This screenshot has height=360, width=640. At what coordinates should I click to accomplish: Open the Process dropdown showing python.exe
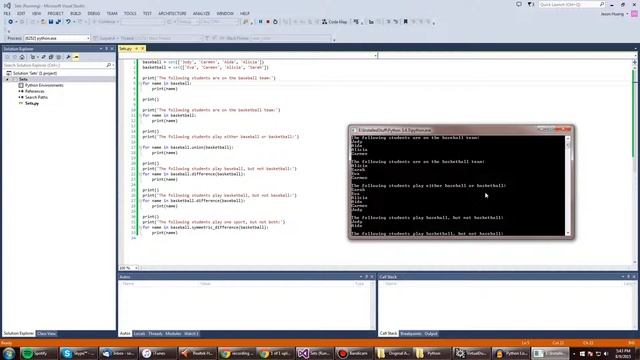pos(57,38)
